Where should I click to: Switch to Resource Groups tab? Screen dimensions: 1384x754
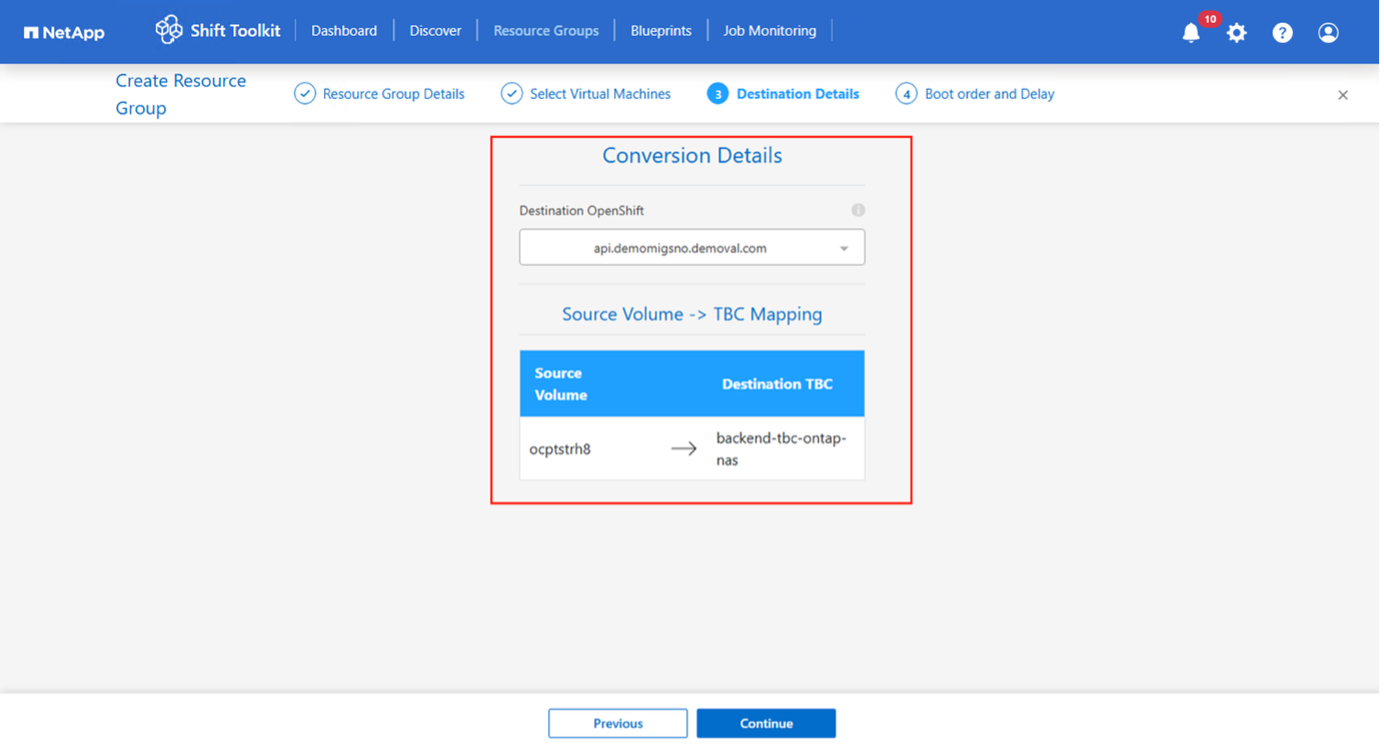(546, 31)
